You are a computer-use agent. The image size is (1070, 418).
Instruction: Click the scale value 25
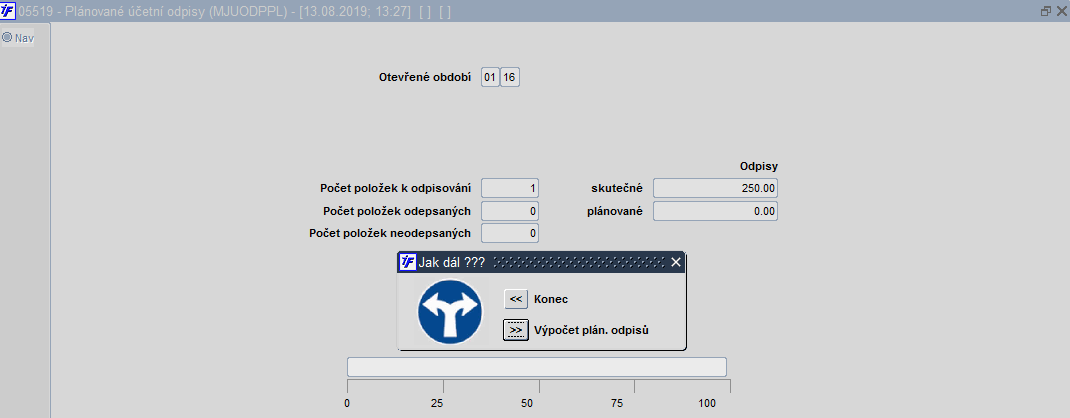pos(437,403)
